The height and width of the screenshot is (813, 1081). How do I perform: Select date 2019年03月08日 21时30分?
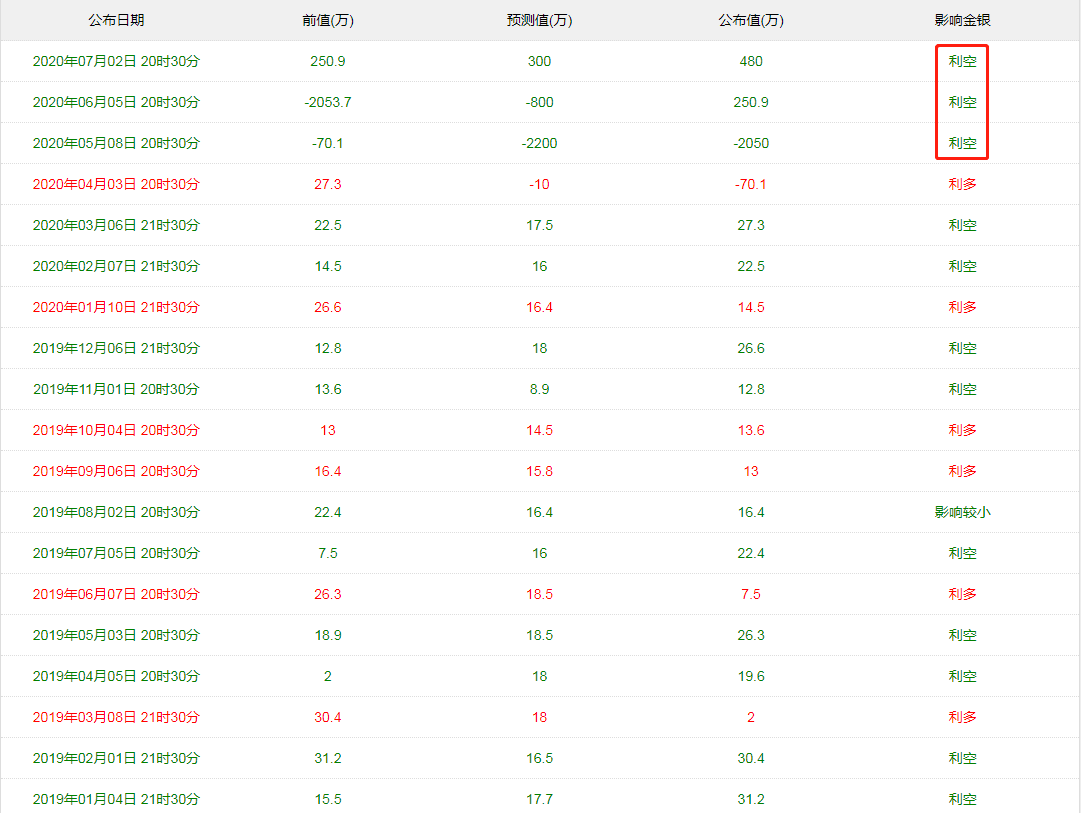tap(116, 717)
